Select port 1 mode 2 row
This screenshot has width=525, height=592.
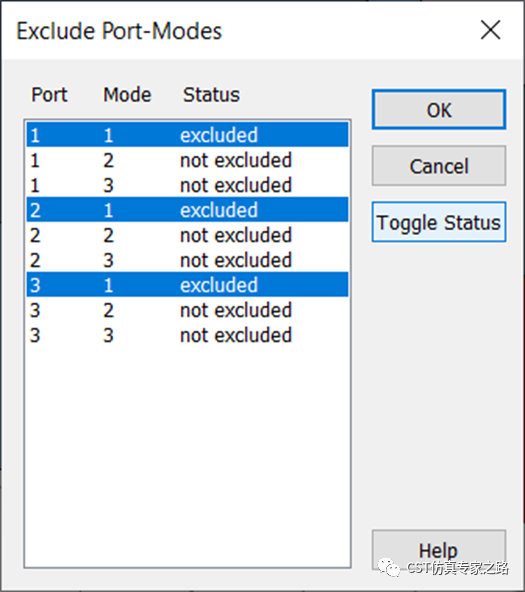coord(187,160)
